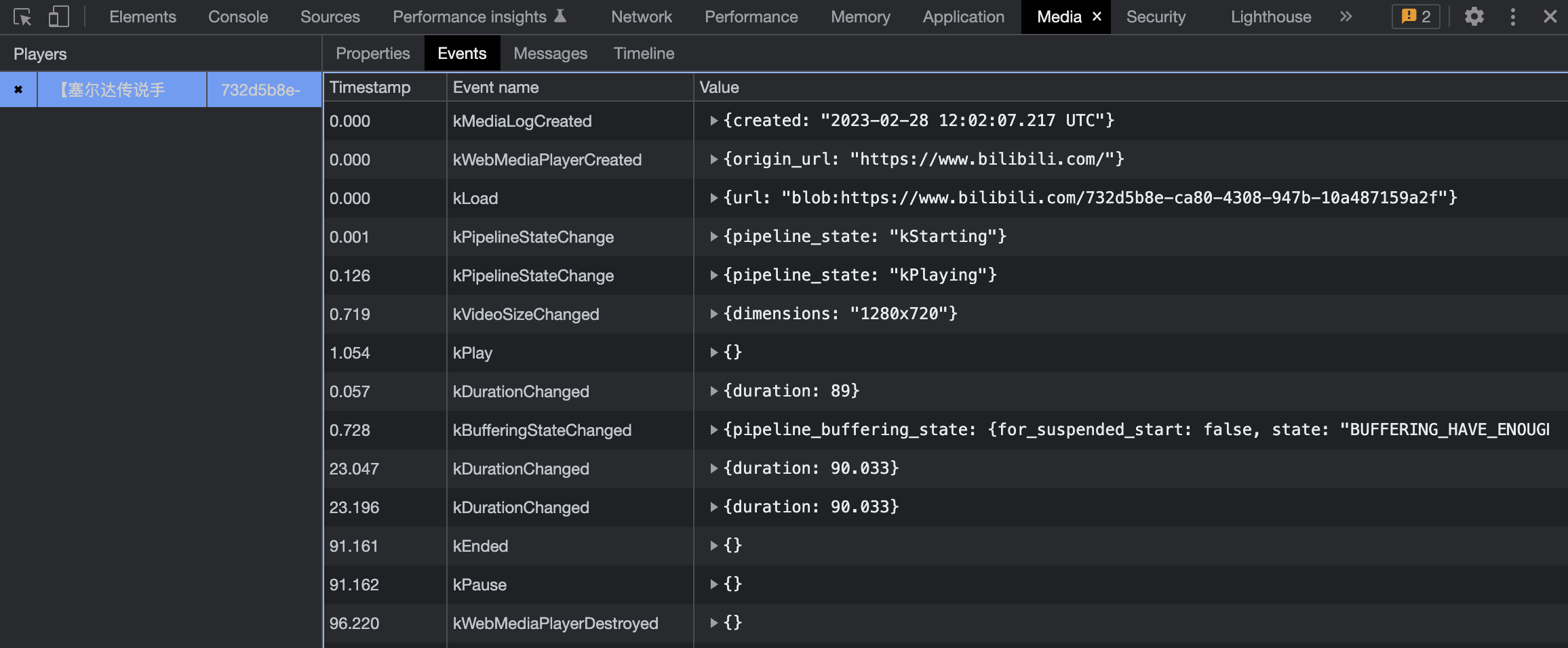This screenshot has height=648, width=1568.
Task: Activate the inspect element picker icon
Action: point(22,17)
